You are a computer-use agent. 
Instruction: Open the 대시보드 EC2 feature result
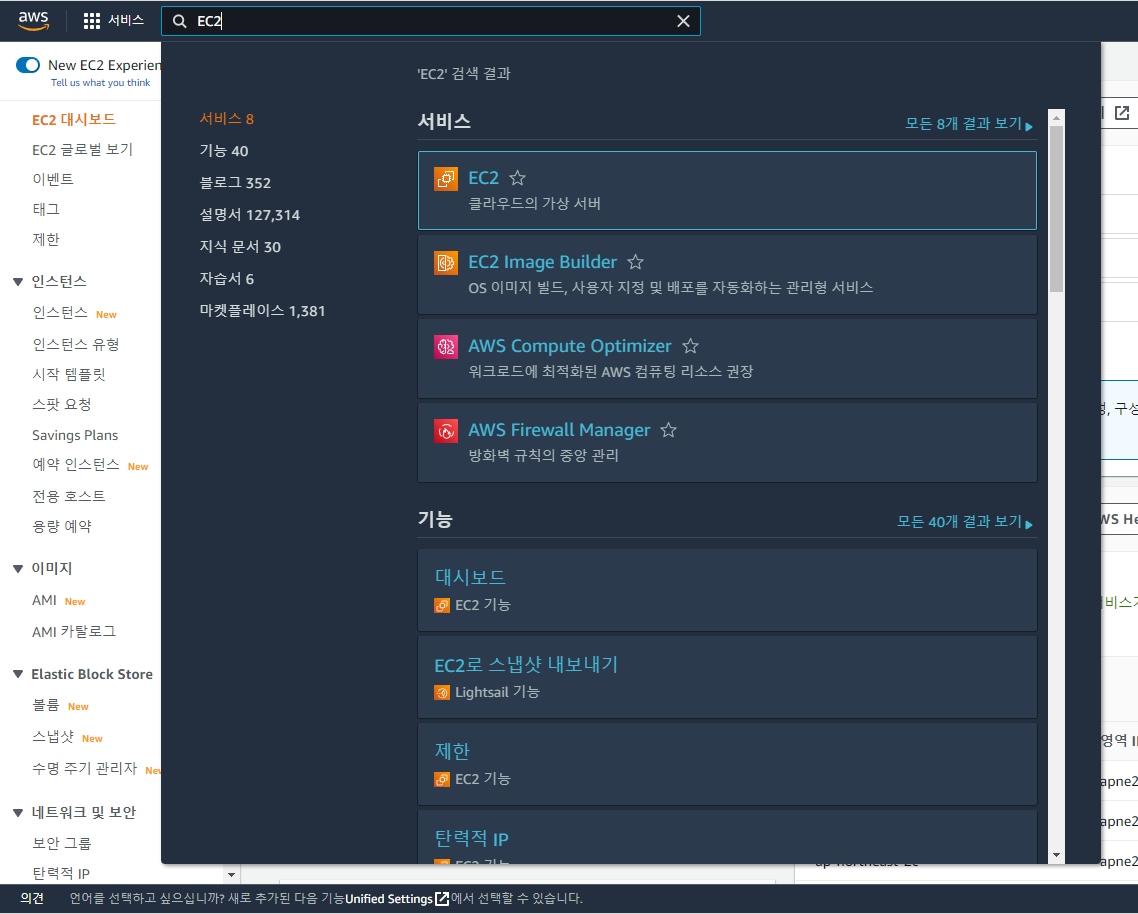[727, 590]
